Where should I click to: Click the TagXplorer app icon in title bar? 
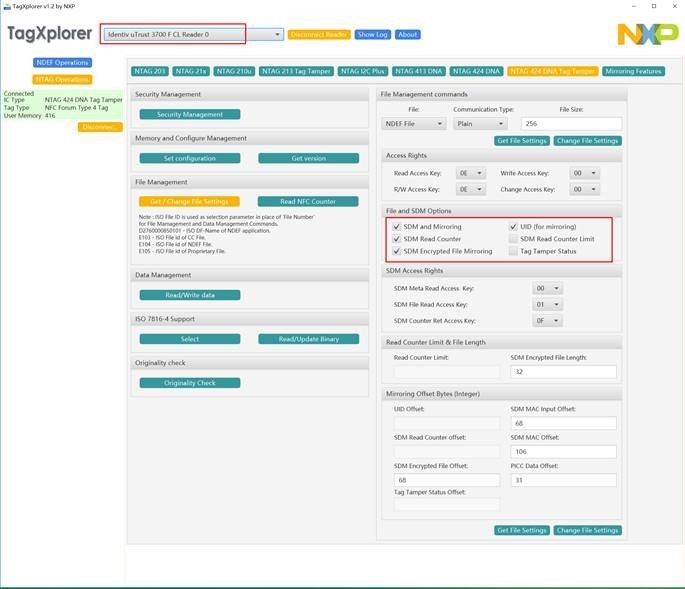pyautogui.click(x=7, y=7)
